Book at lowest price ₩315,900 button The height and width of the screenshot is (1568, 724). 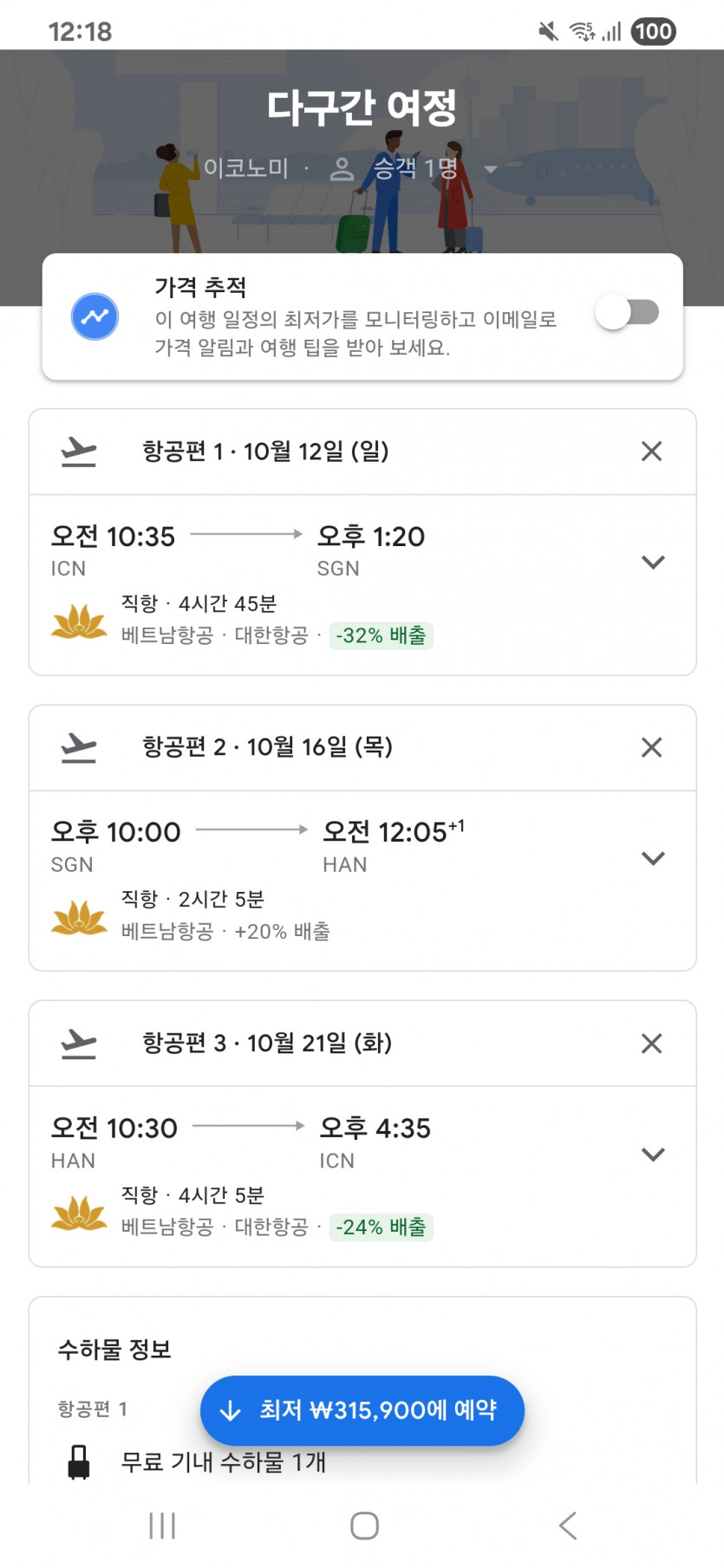coord(362,1410)
